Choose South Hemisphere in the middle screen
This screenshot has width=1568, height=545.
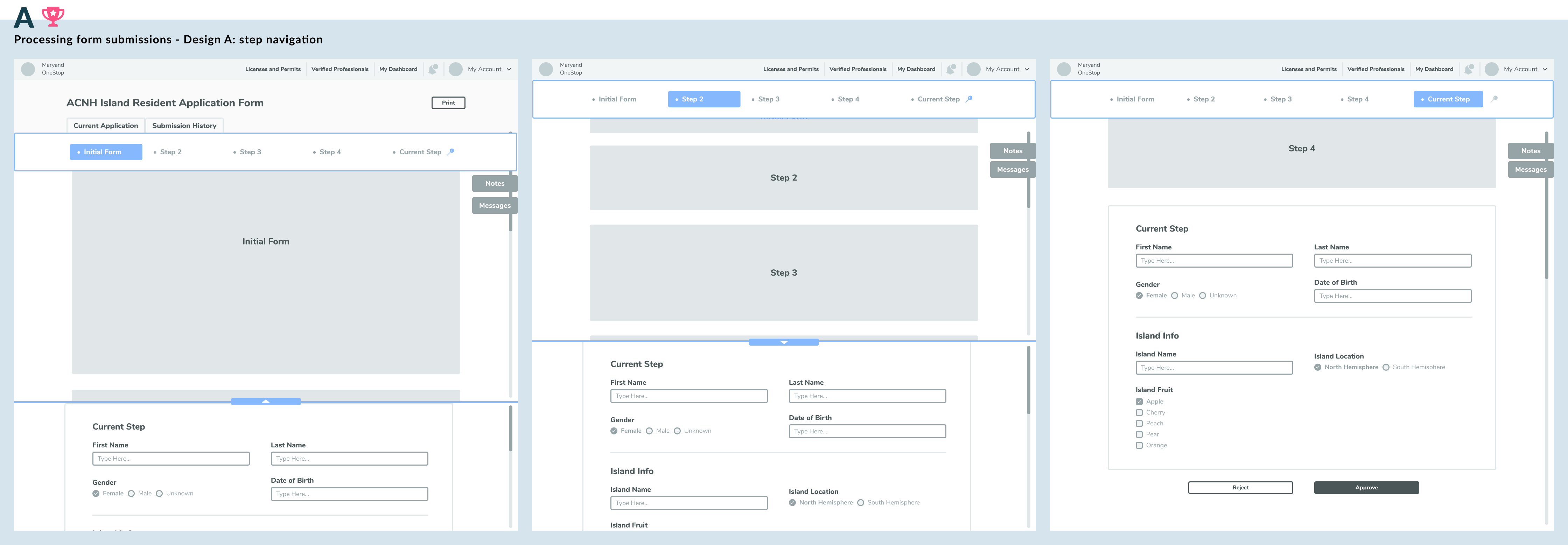[x=861, y=502]
